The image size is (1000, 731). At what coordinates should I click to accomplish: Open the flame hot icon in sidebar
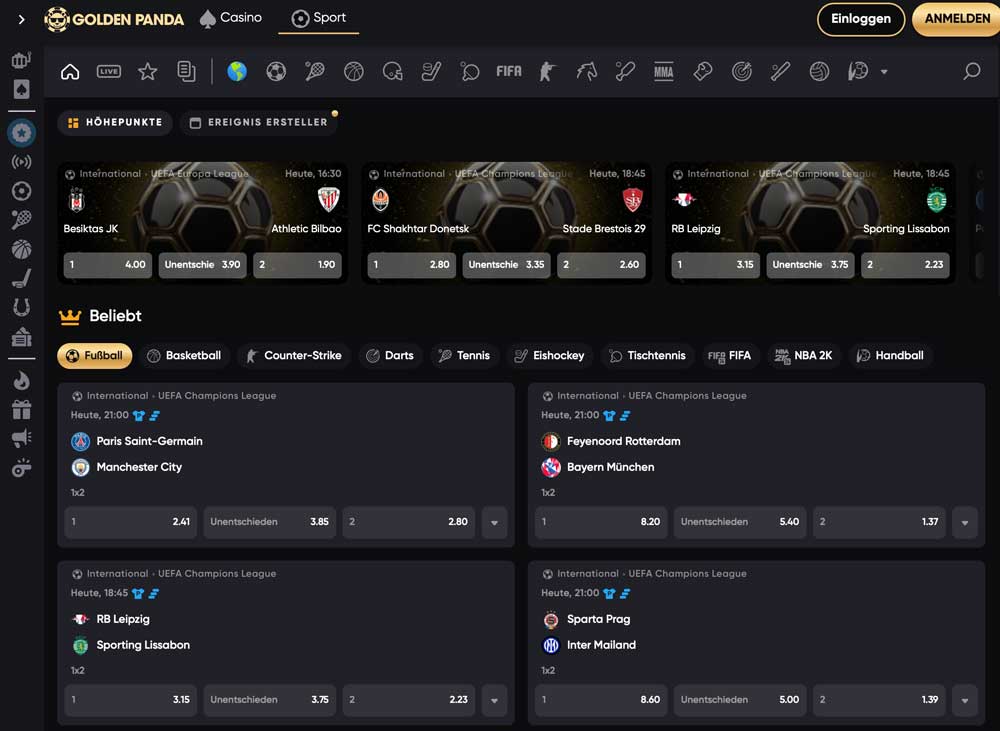pyautogui.click(x=21, y=380)
